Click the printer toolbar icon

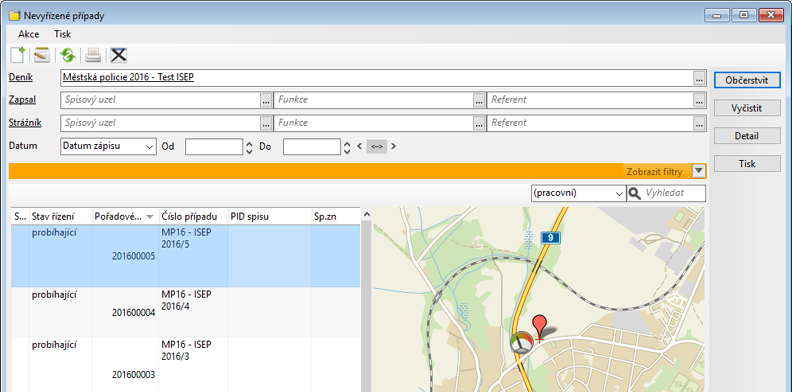(93, 55)
